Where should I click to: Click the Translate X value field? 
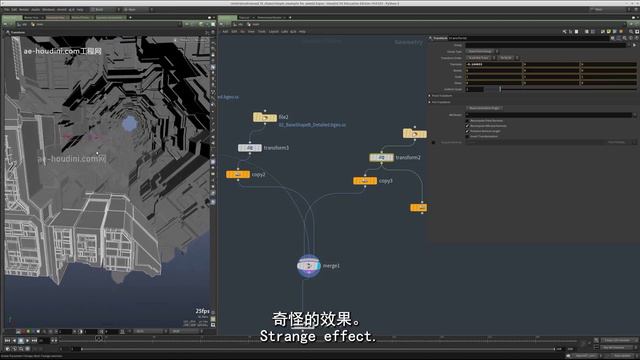[494, 64]
